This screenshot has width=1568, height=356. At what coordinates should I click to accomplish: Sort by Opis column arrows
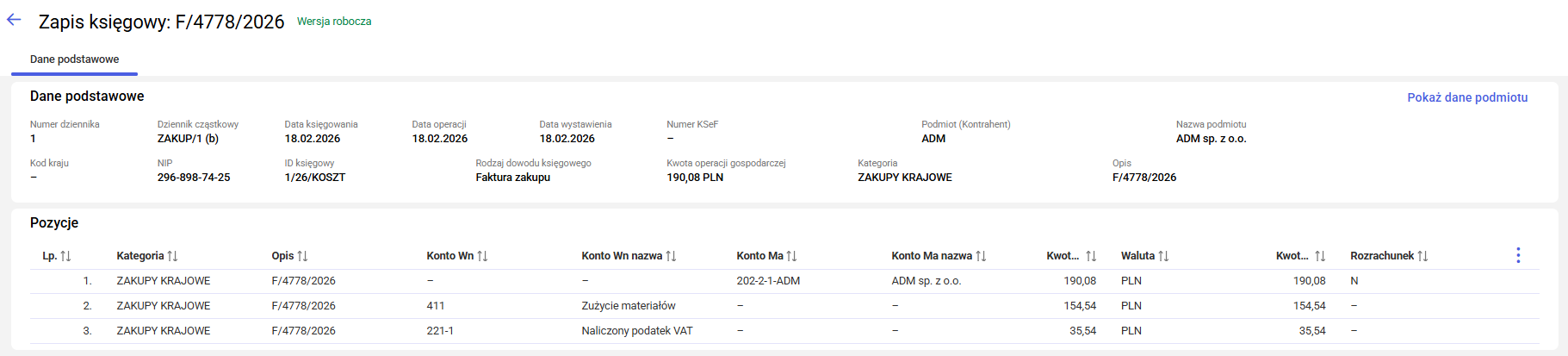click(302, 256)
